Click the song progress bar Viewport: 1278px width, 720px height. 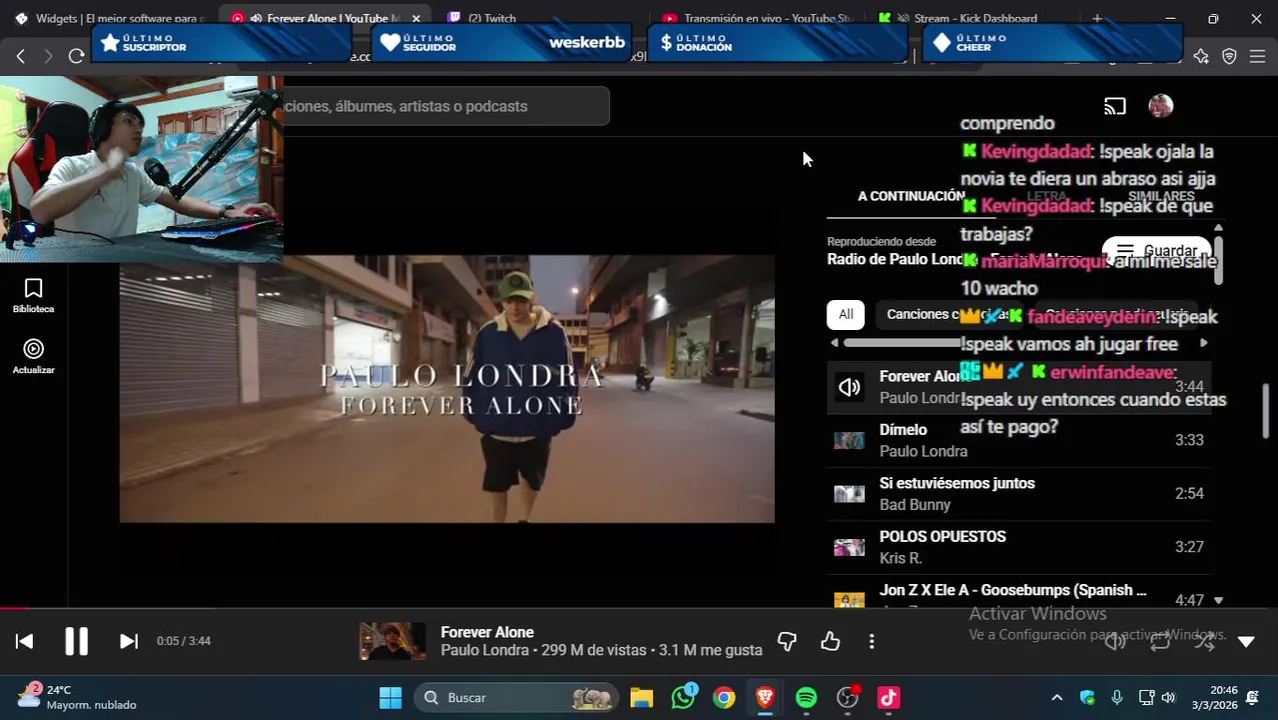(x=639, y=608)
